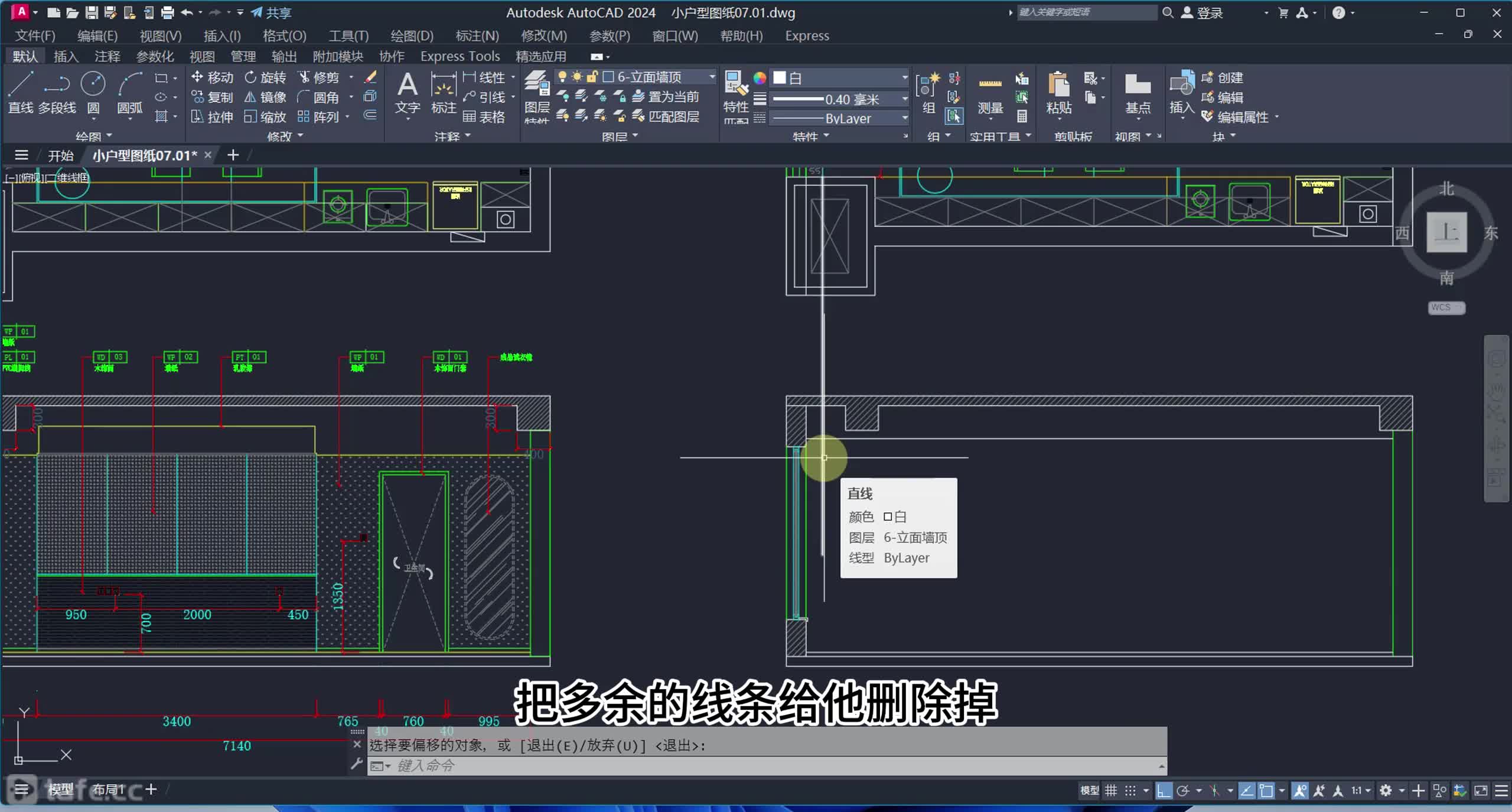Click 匹配图层 match layer button
1512x812 pixels.
(666, 116)
